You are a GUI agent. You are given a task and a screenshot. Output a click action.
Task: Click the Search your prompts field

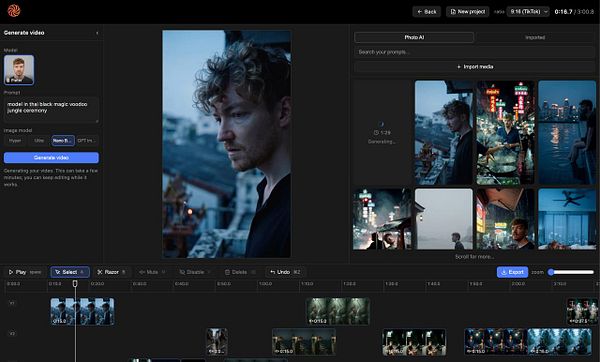(x=474, y=52)
